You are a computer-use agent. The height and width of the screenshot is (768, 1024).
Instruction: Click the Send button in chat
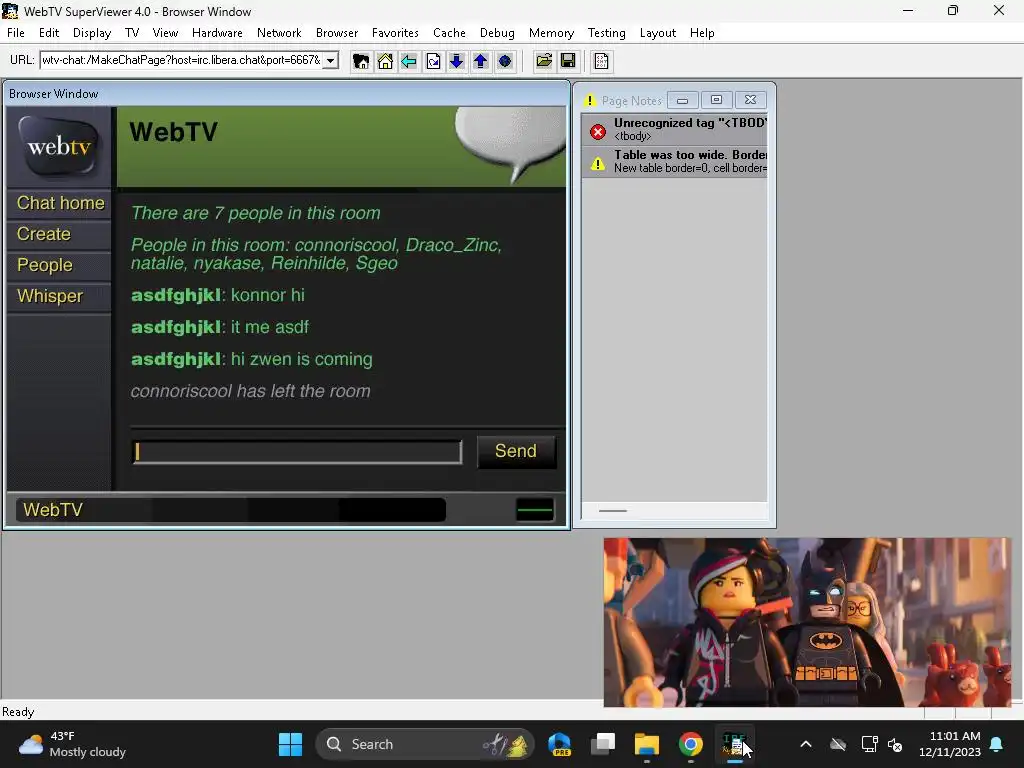[516, 451]
